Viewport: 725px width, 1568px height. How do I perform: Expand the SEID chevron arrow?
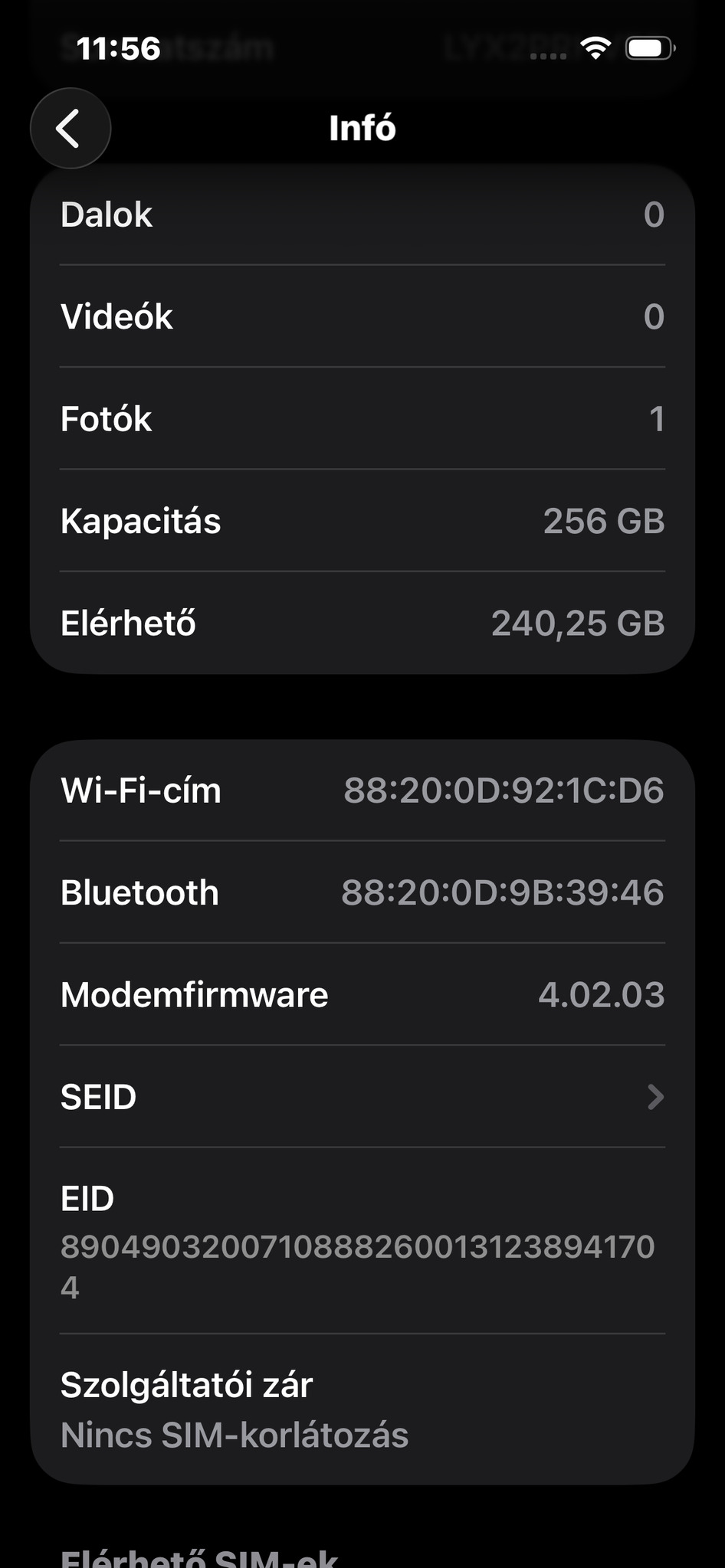pos(654,1096)
